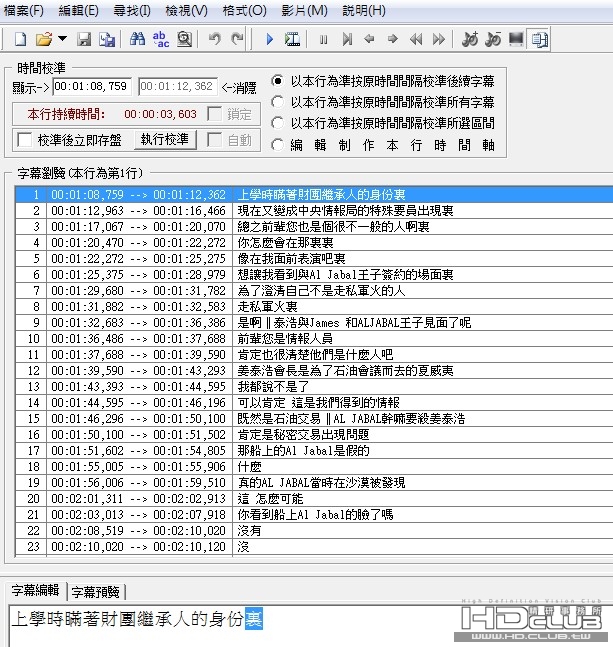Image resolution: width=613 pixels, height=647 pixels.
Task: Click the blue Play triangle icon
Action: [270, 39]
